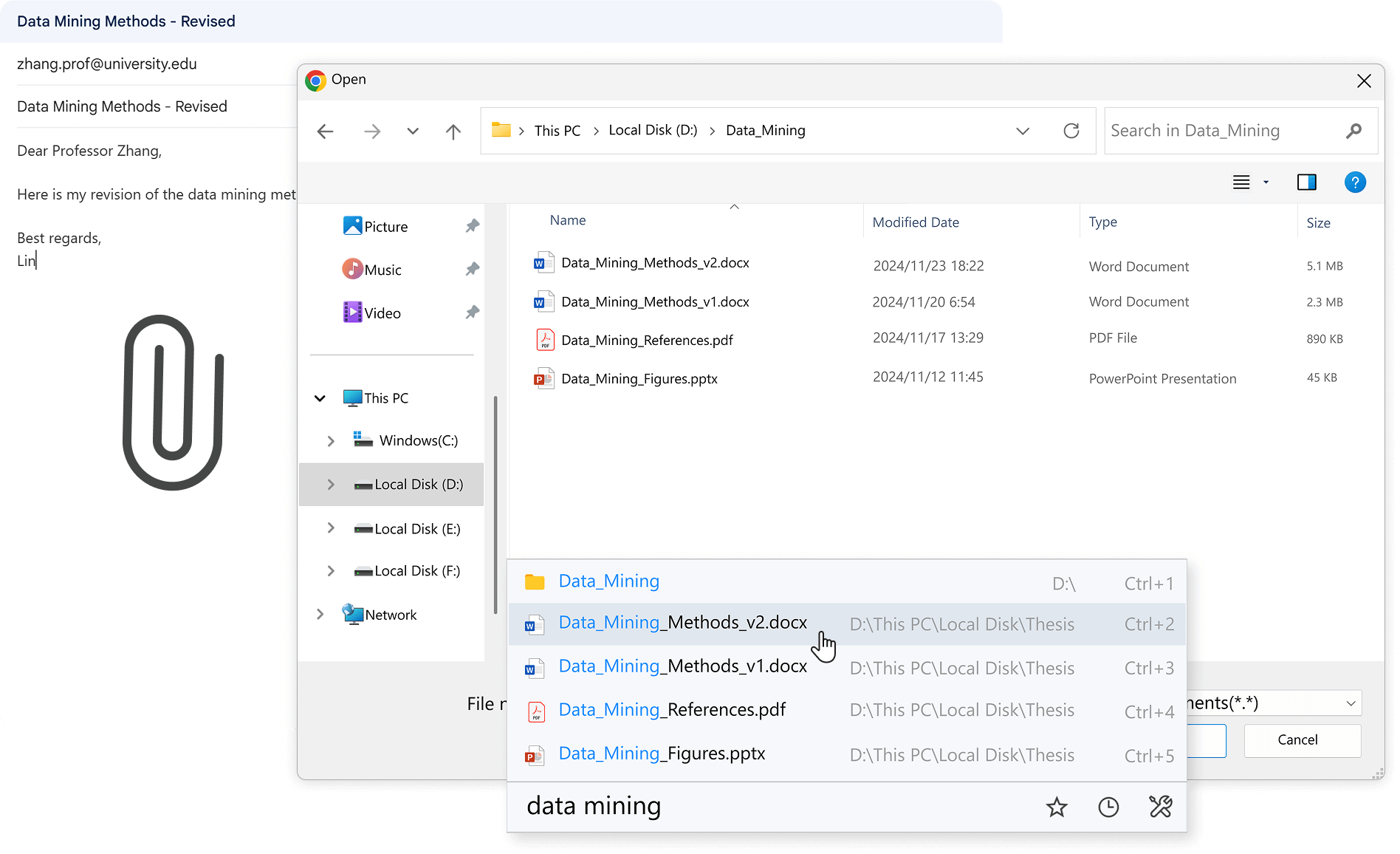This screenshot has width=1400, height=854.
Task: Expand the Local Disk (D:) node
Action: (x=331, y=485)
